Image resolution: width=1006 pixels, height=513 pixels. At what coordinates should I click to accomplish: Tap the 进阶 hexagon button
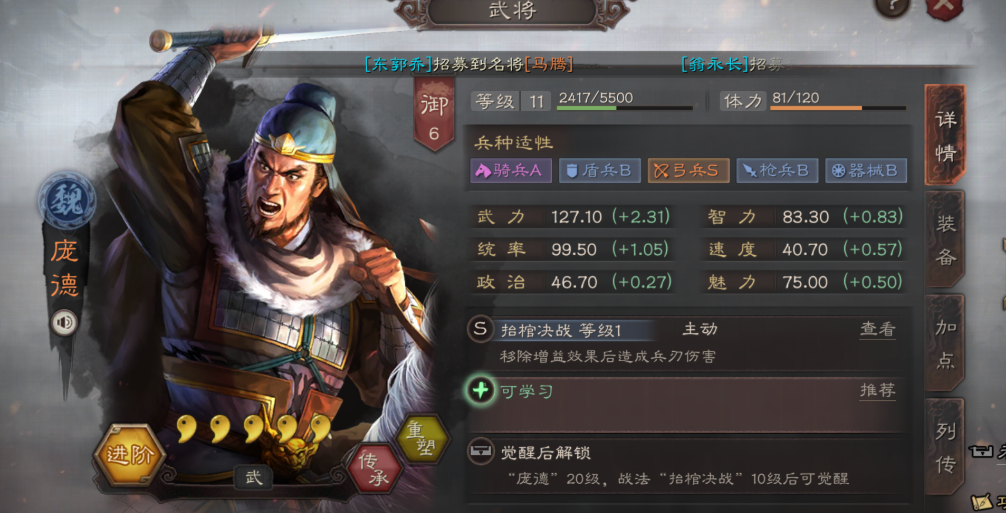pyautogui.click(x=130, y=455)
